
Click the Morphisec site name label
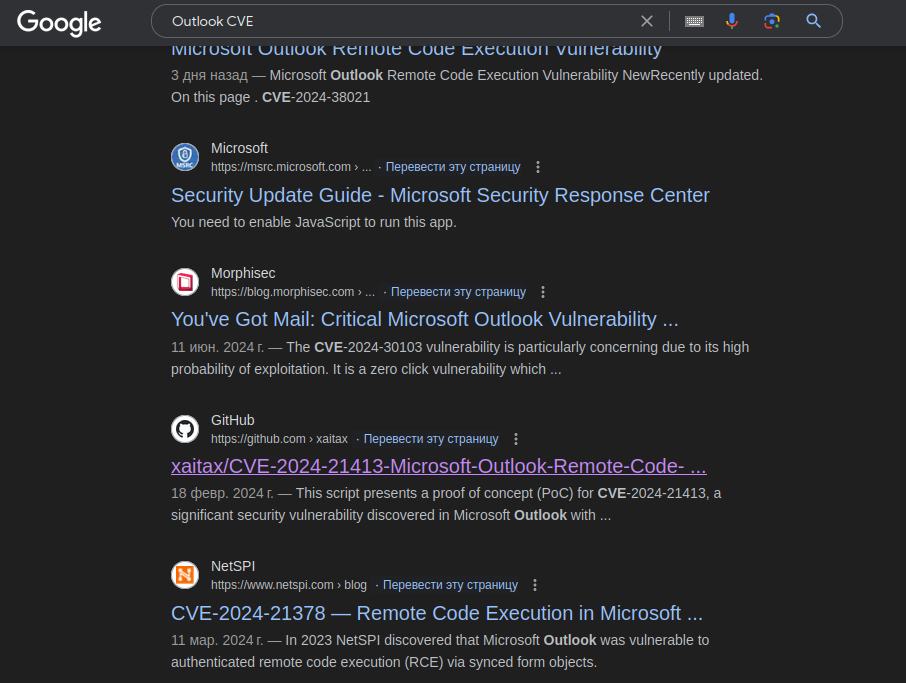pyautogui.click(x=243, y=273)
